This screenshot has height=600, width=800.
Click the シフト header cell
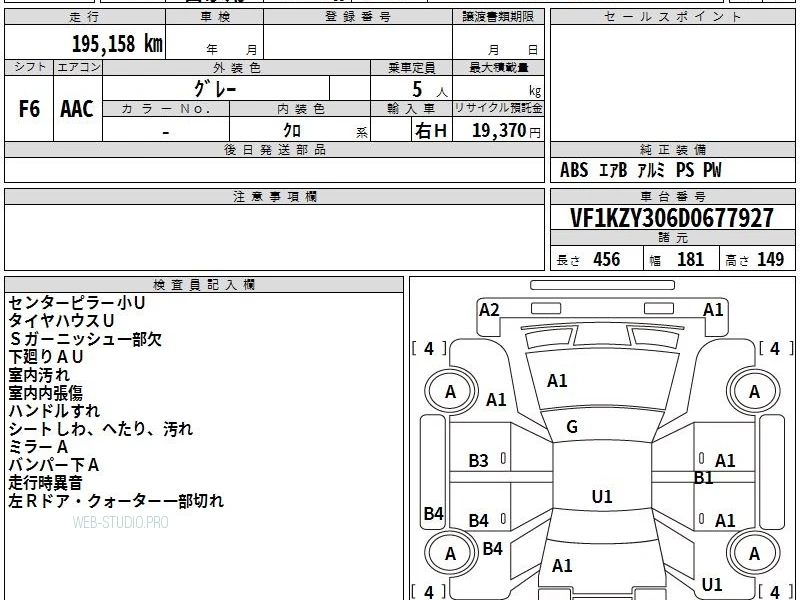coord(29,67)
